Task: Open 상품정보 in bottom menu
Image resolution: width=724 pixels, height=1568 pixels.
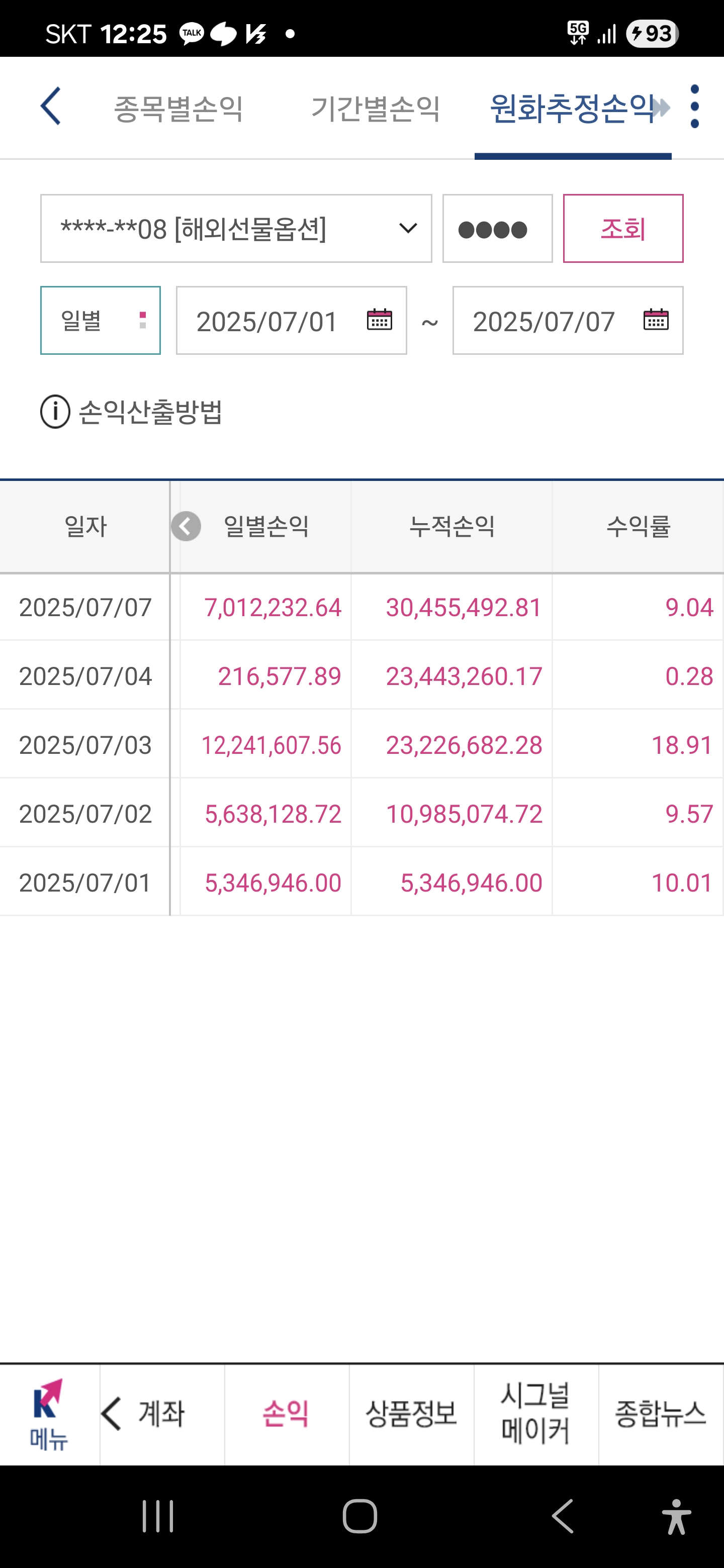Action: pyautogui.click(x=411, y=1414)
